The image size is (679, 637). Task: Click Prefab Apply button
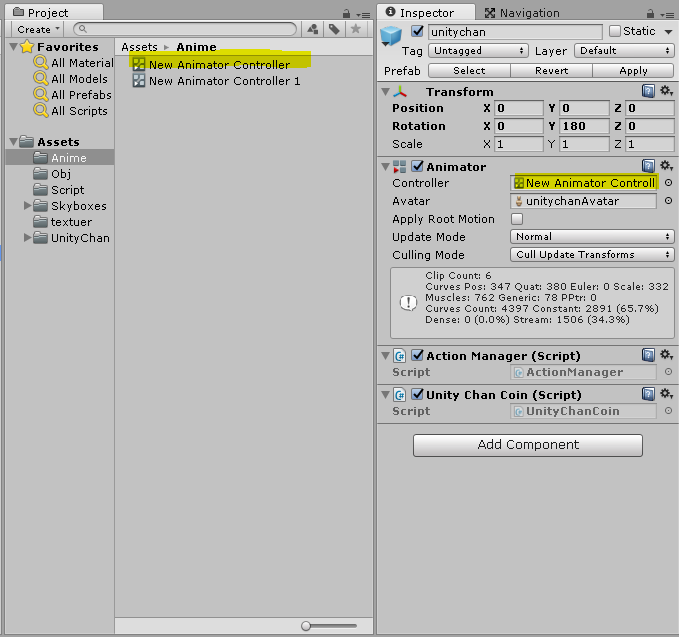pyautogui.click(x=633, y=70)
